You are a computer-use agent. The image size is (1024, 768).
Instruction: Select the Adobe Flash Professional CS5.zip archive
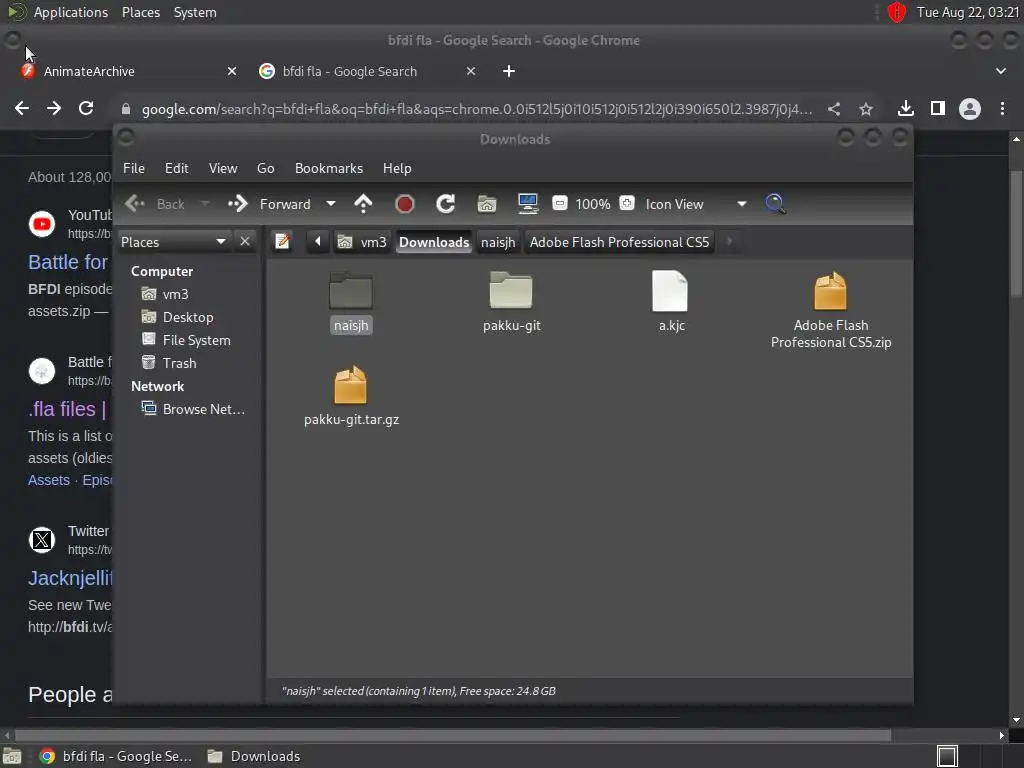pyautogui.click(x=830, y=291)
